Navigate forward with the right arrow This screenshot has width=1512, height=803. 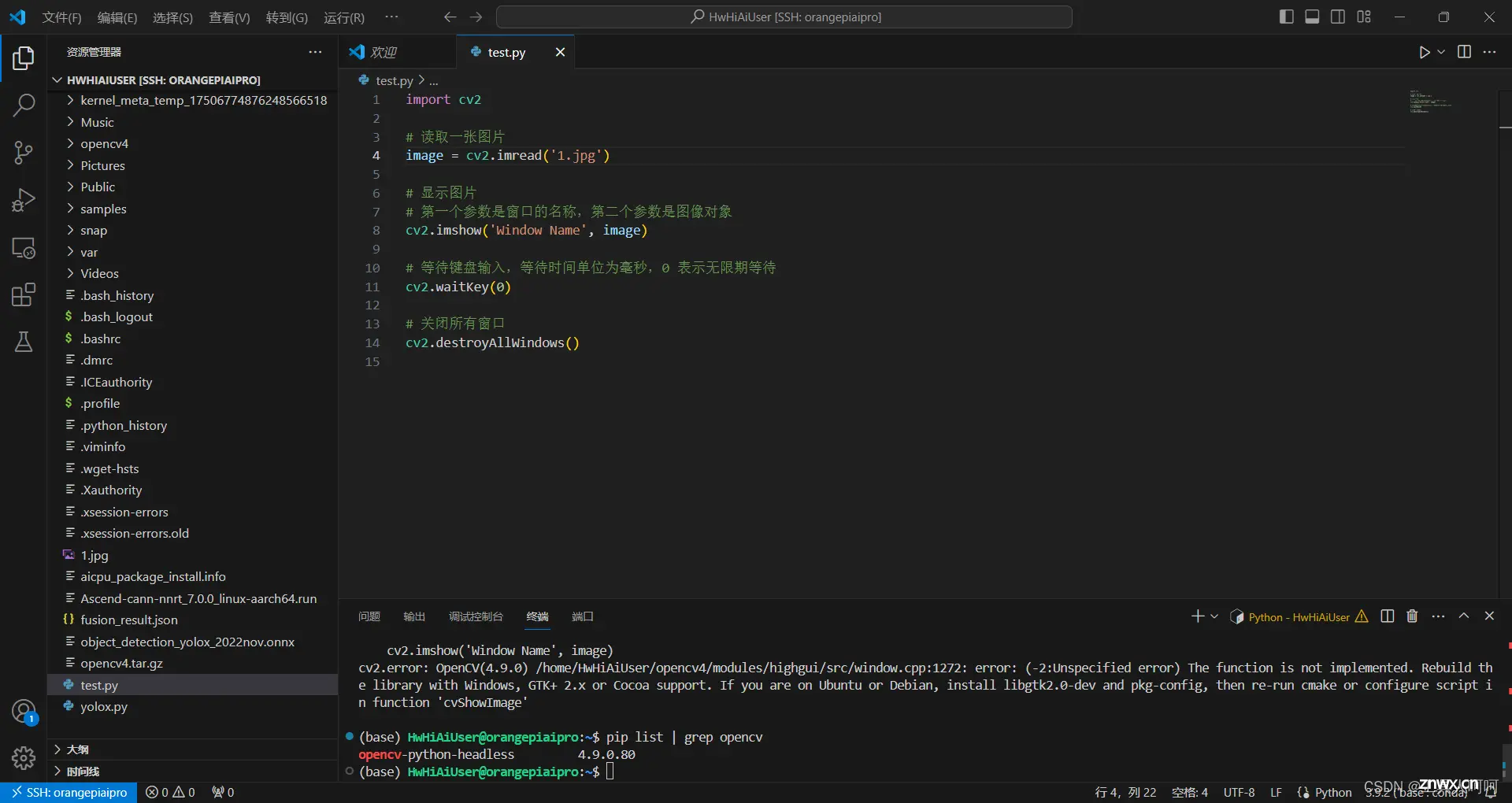coord(476,17)
